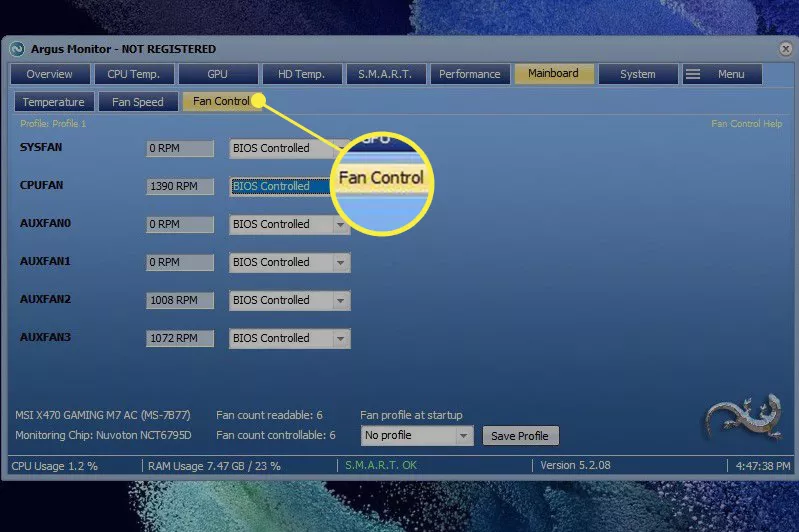Click the Version 5.2.08 status entry
Image resolution: width=799 pixels, height=532 pixels.
click(575, 465)
